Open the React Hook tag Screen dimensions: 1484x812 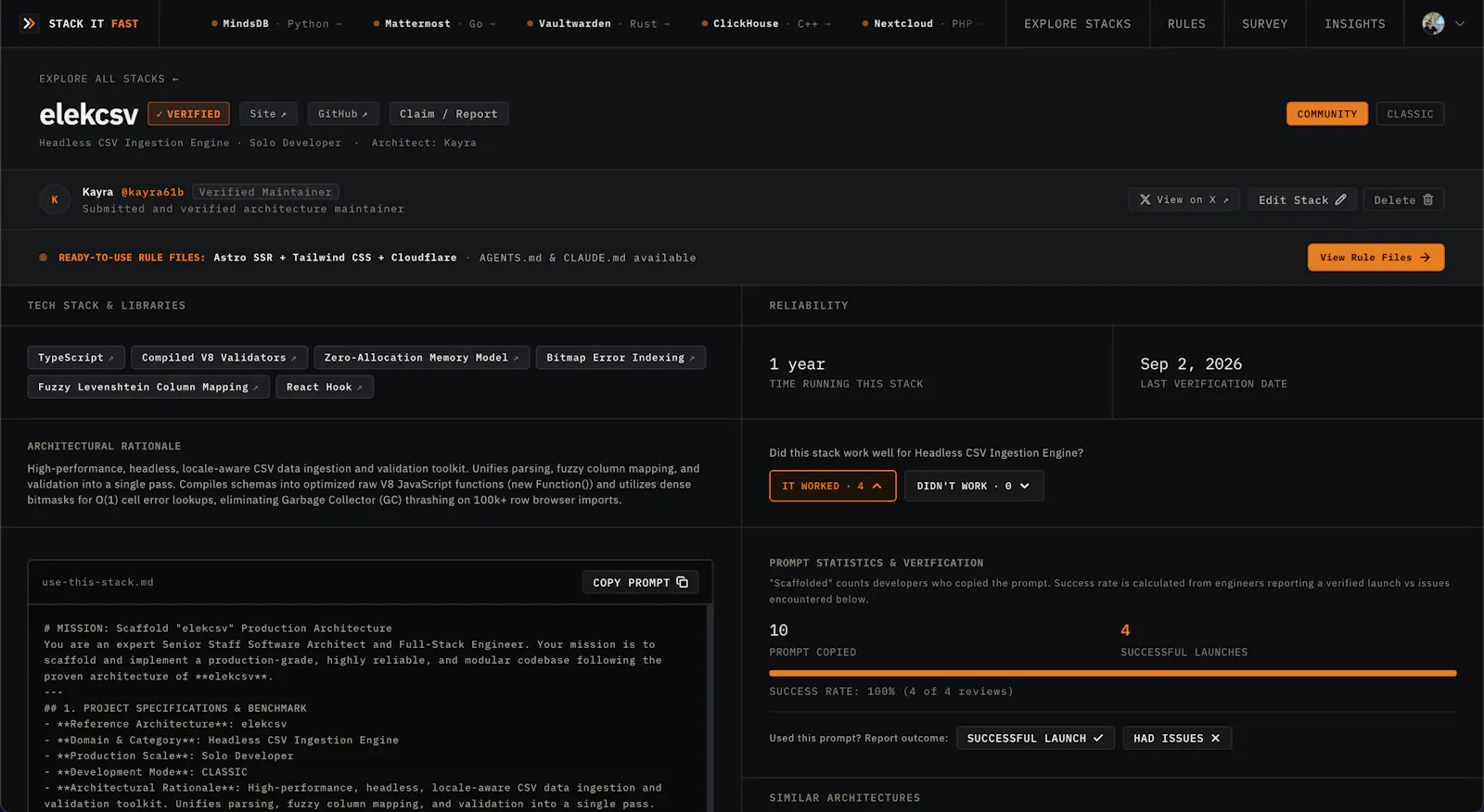(325, 387)
